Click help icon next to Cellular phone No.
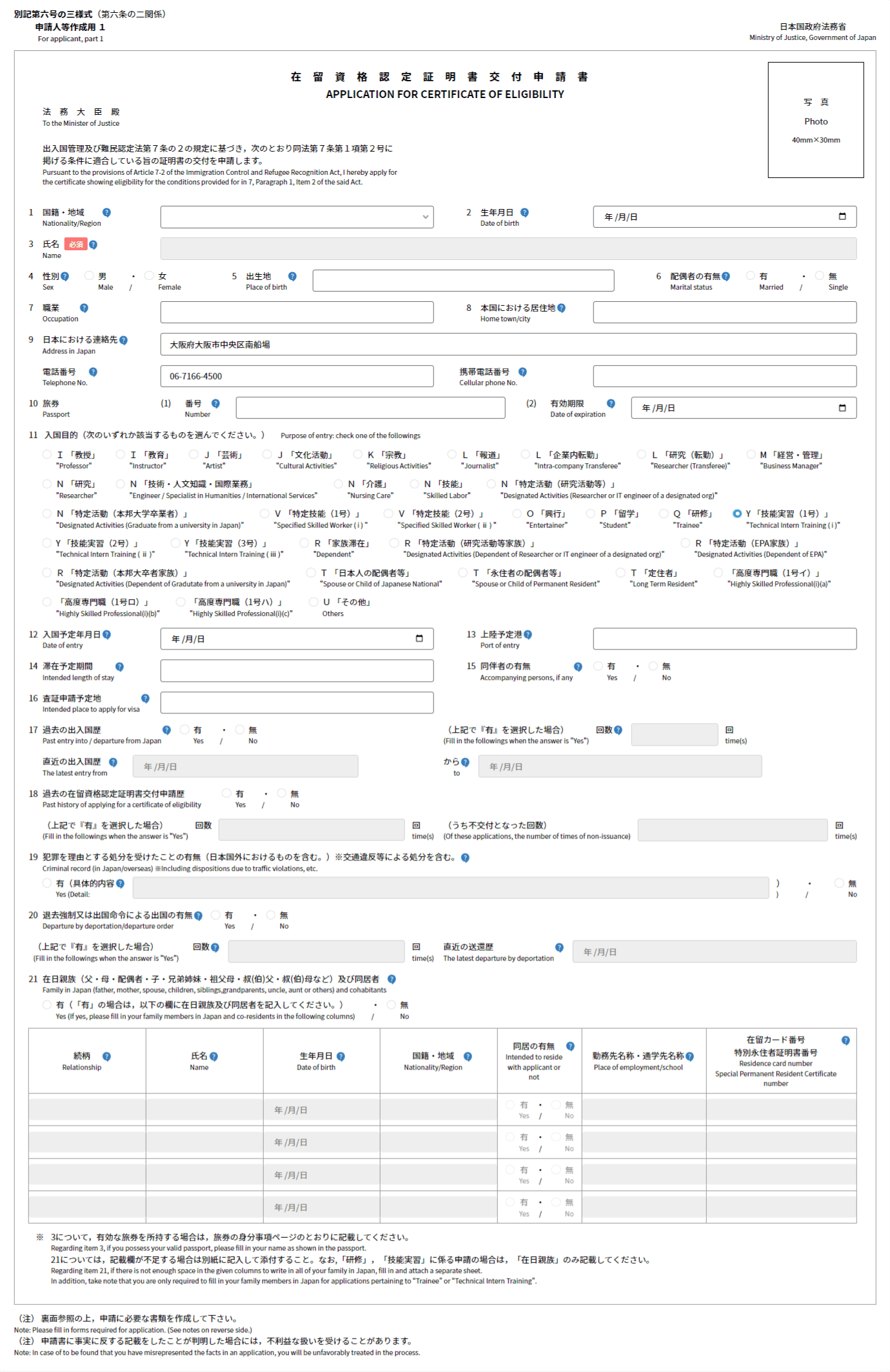 (x=522, y=372)
